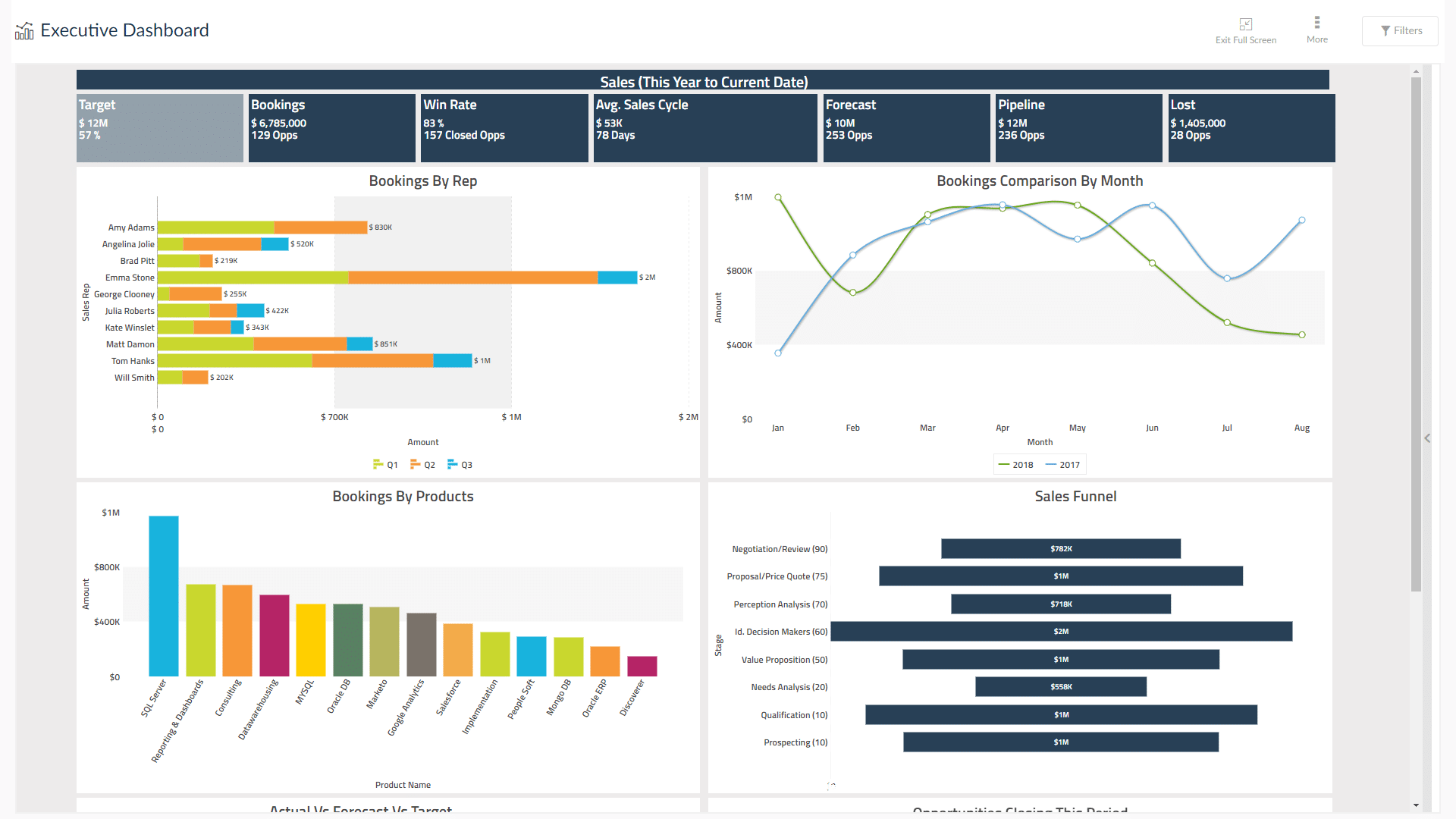
Task: Select the Sales This Year To Current Date header
Action: [x=704, y=82]
